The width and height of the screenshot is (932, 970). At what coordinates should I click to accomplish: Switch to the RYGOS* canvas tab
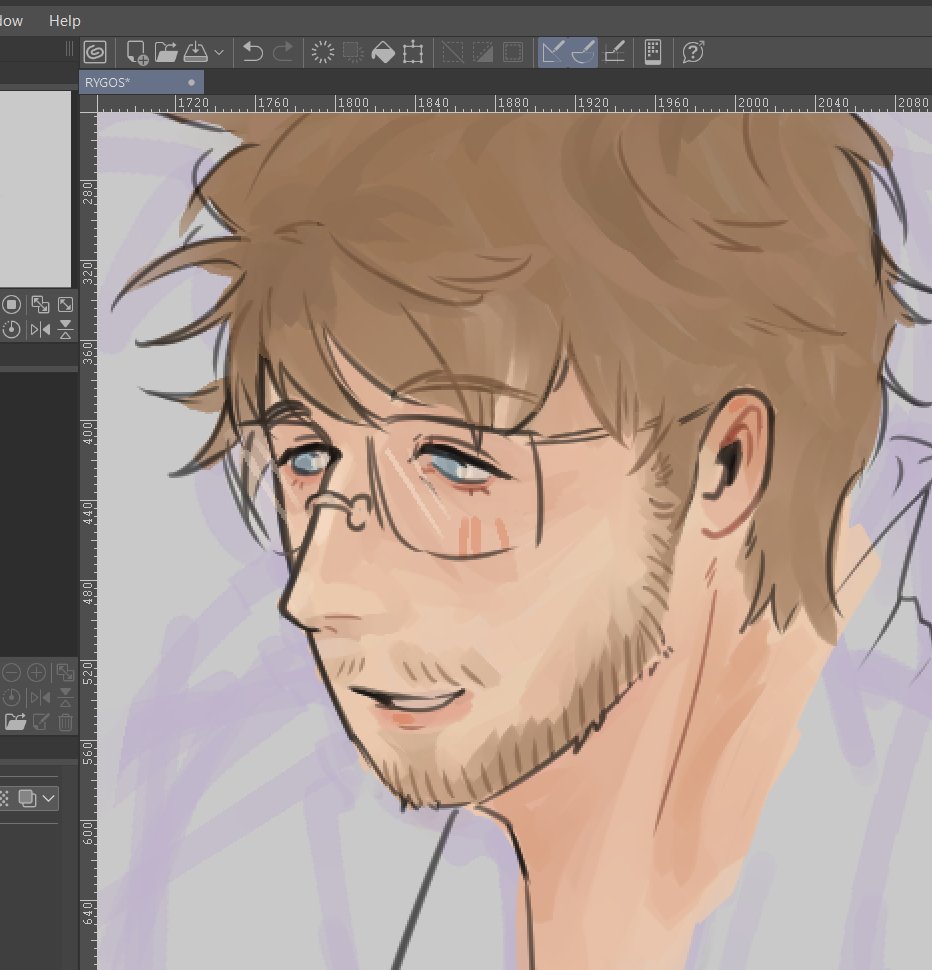click(141, 82)
